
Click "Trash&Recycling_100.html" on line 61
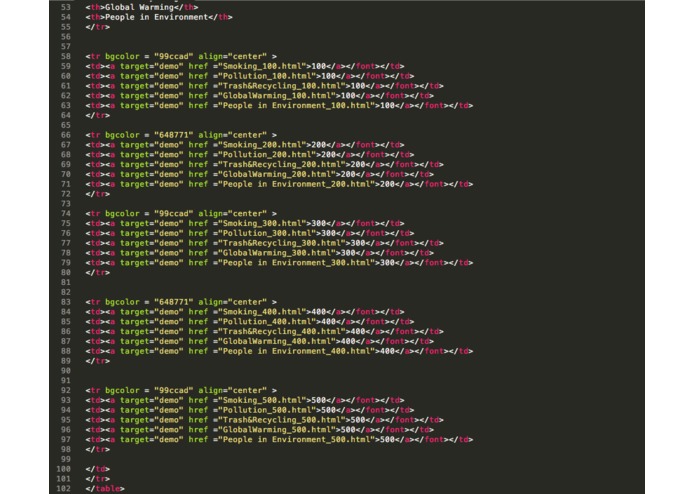click(281, 86)
